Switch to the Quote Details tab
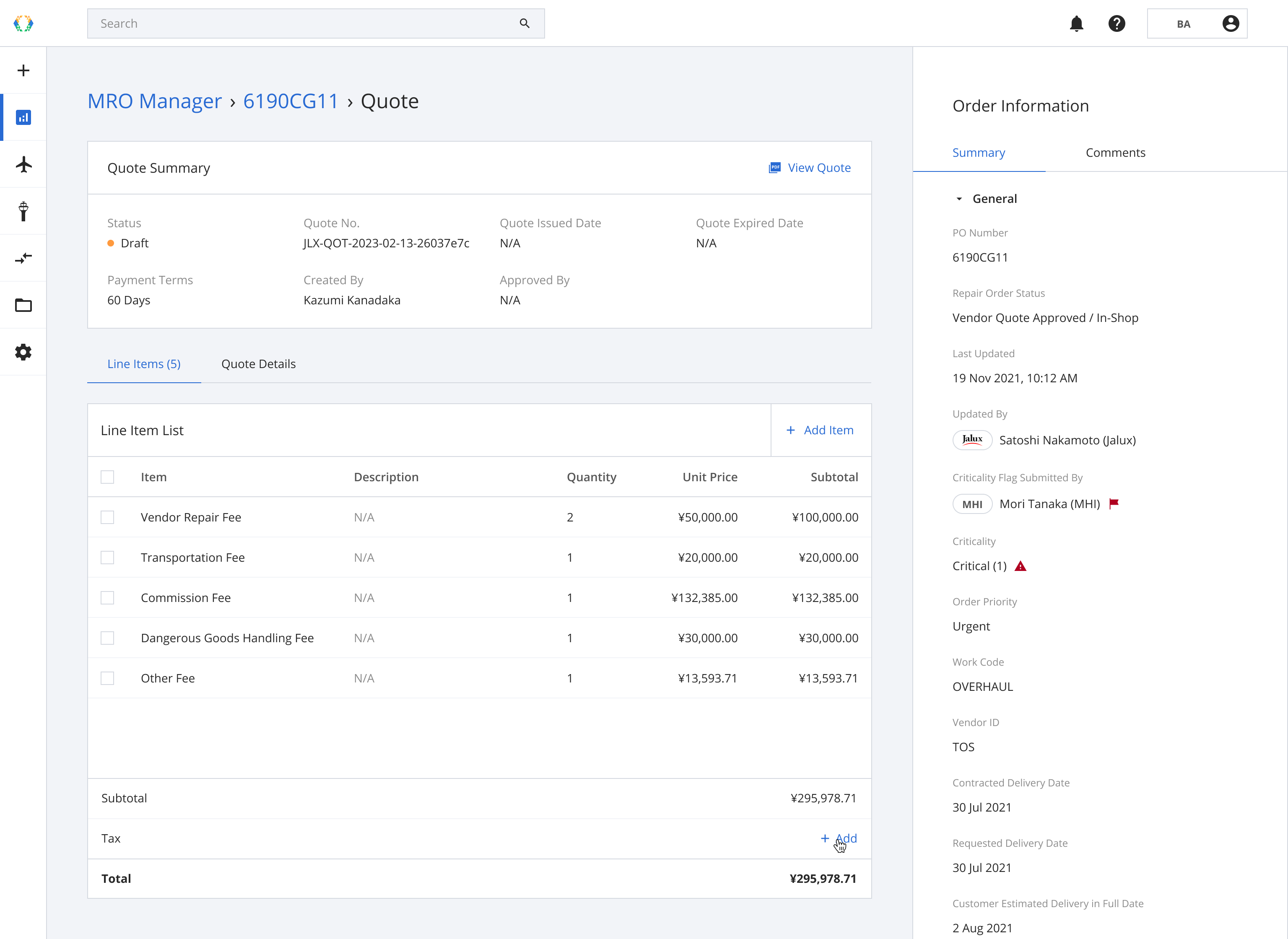Screen dimensions: 1288x939 259,364
